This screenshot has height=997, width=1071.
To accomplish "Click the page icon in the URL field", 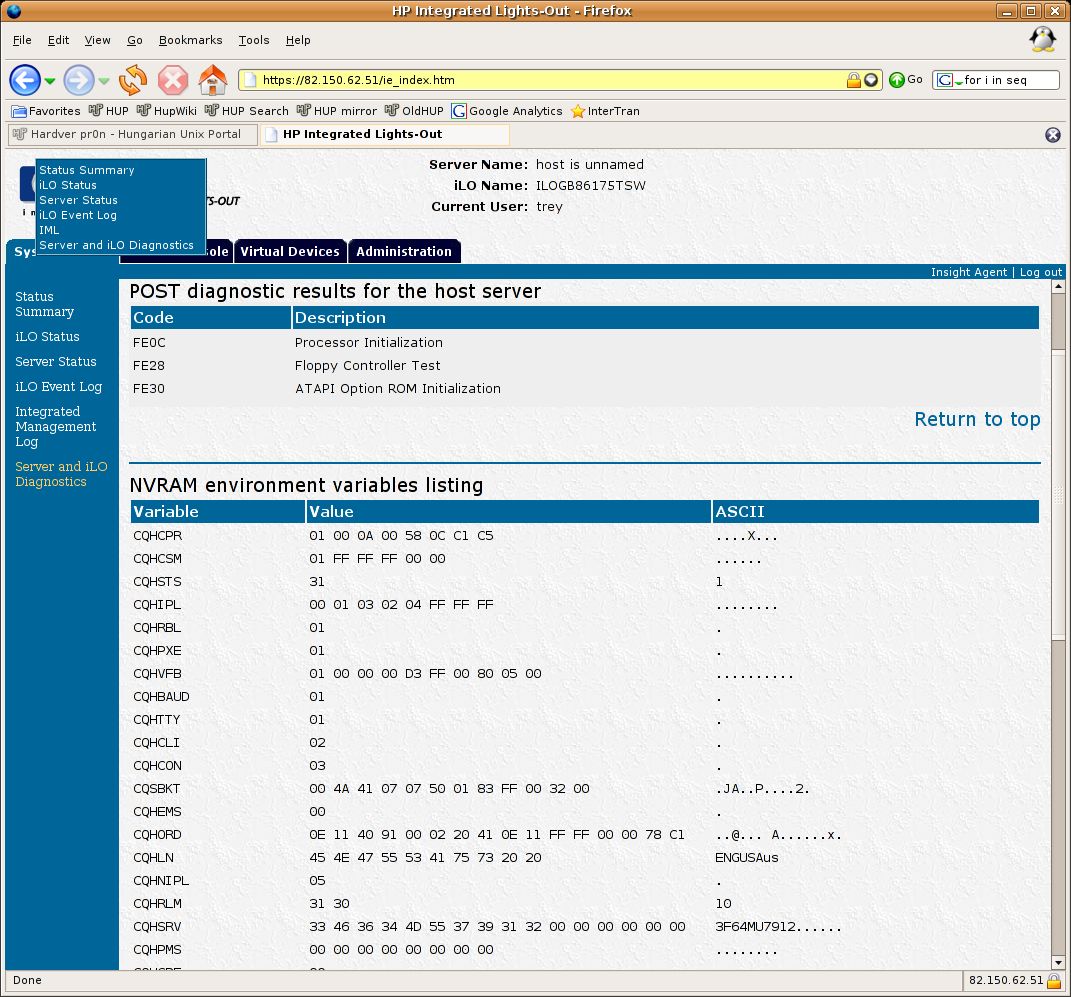I will (251, 80).
